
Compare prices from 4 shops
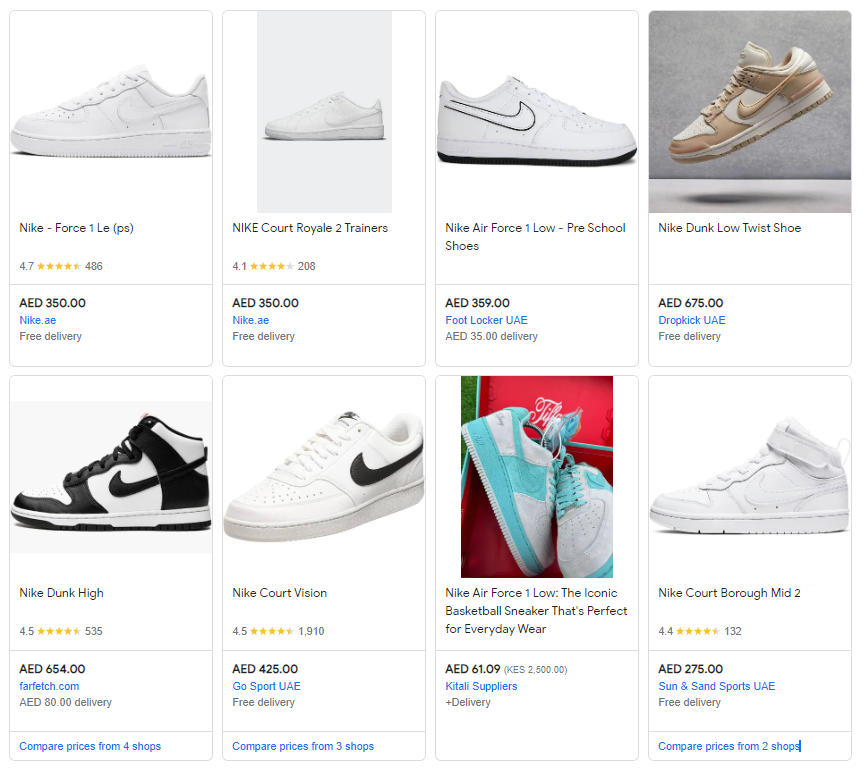[x=90, y=746]
